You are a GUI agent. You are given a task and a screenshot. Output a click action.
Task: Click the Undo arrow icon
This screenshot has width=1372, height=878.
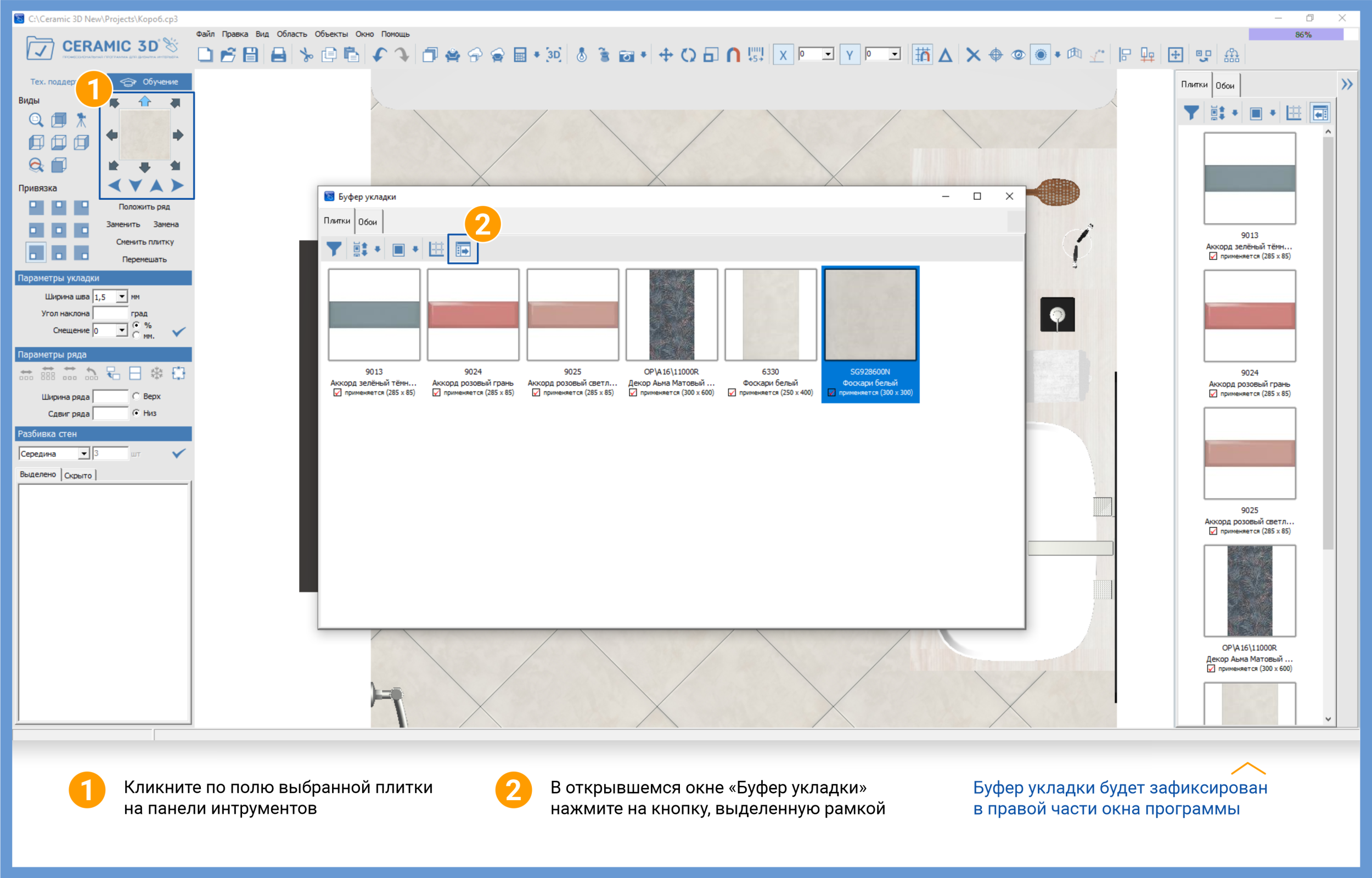pos(379,55)
